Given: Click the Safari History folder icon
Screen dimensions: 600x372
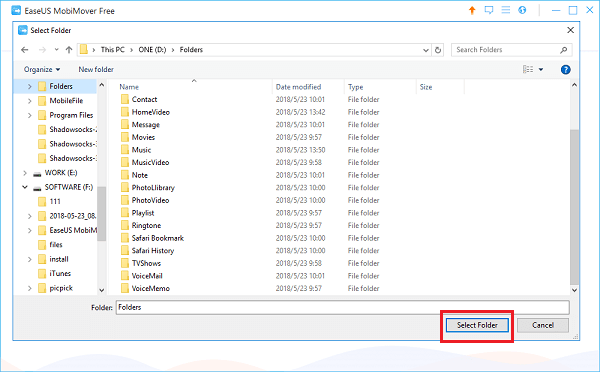Looking at the screenshot, I should coord(125,251).
